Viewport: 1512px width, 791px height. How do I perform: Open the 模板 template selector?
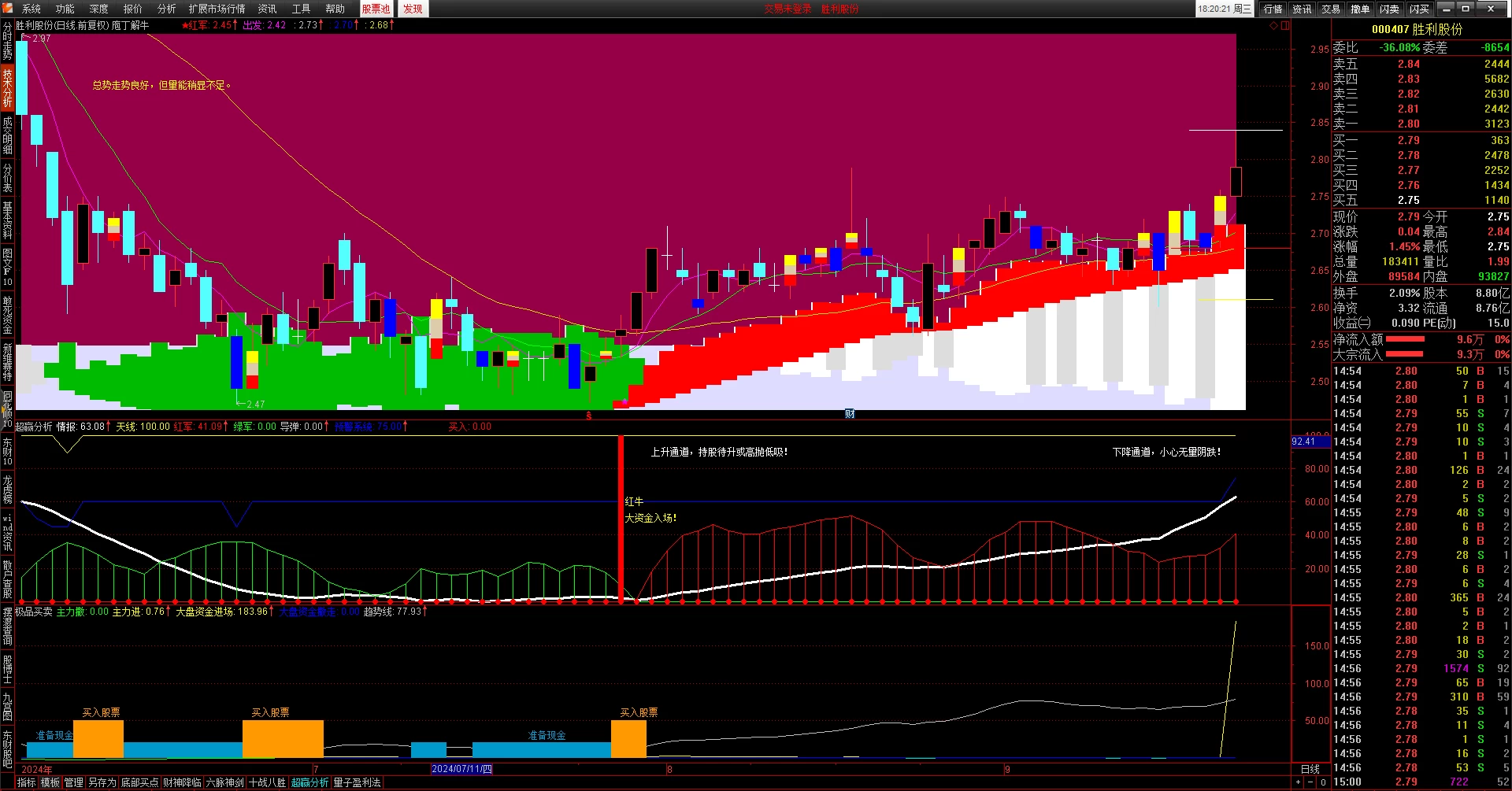click(x=50, y=782)
